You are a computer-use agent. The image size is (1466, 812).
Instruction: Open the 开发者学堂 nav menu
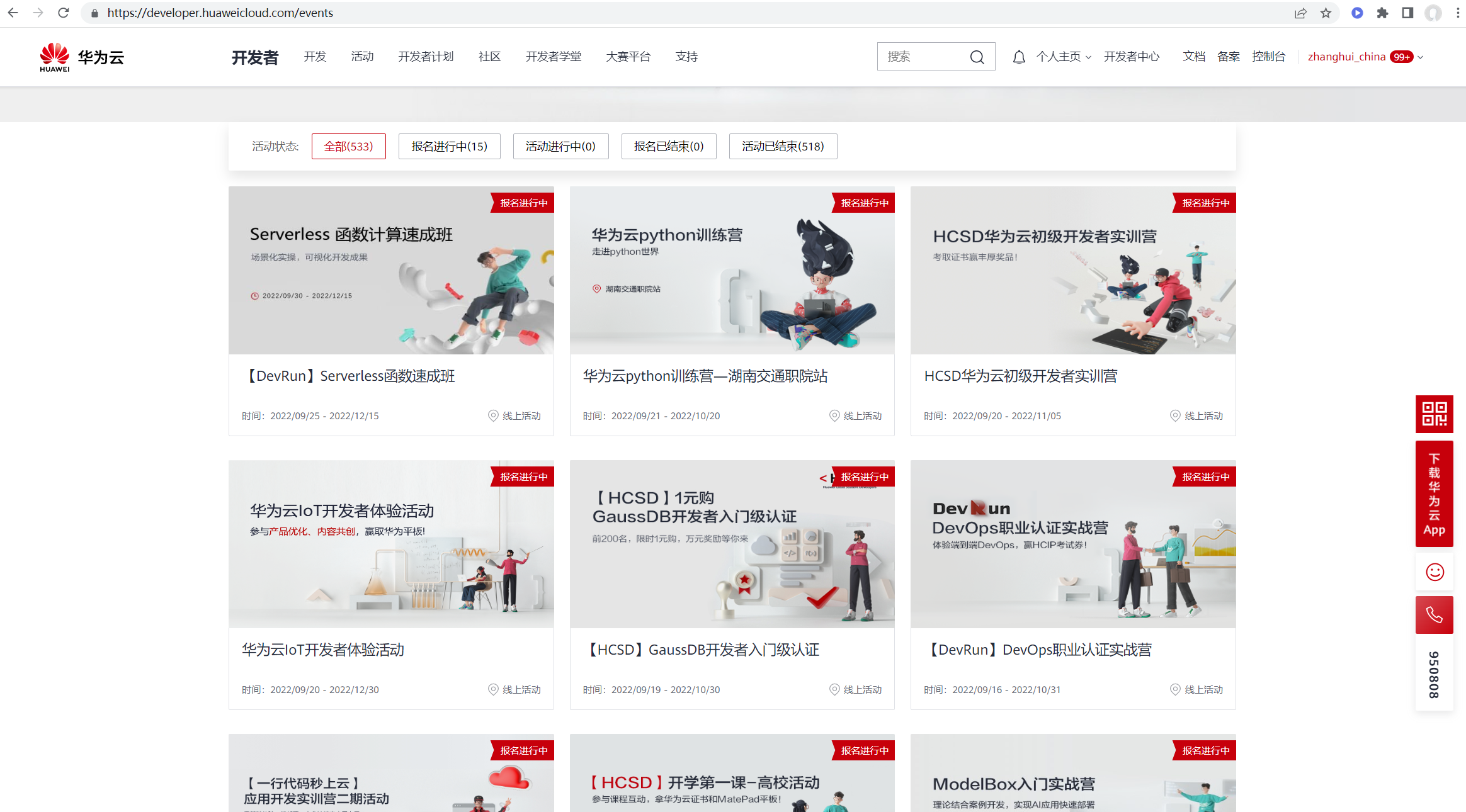[553, 57]
